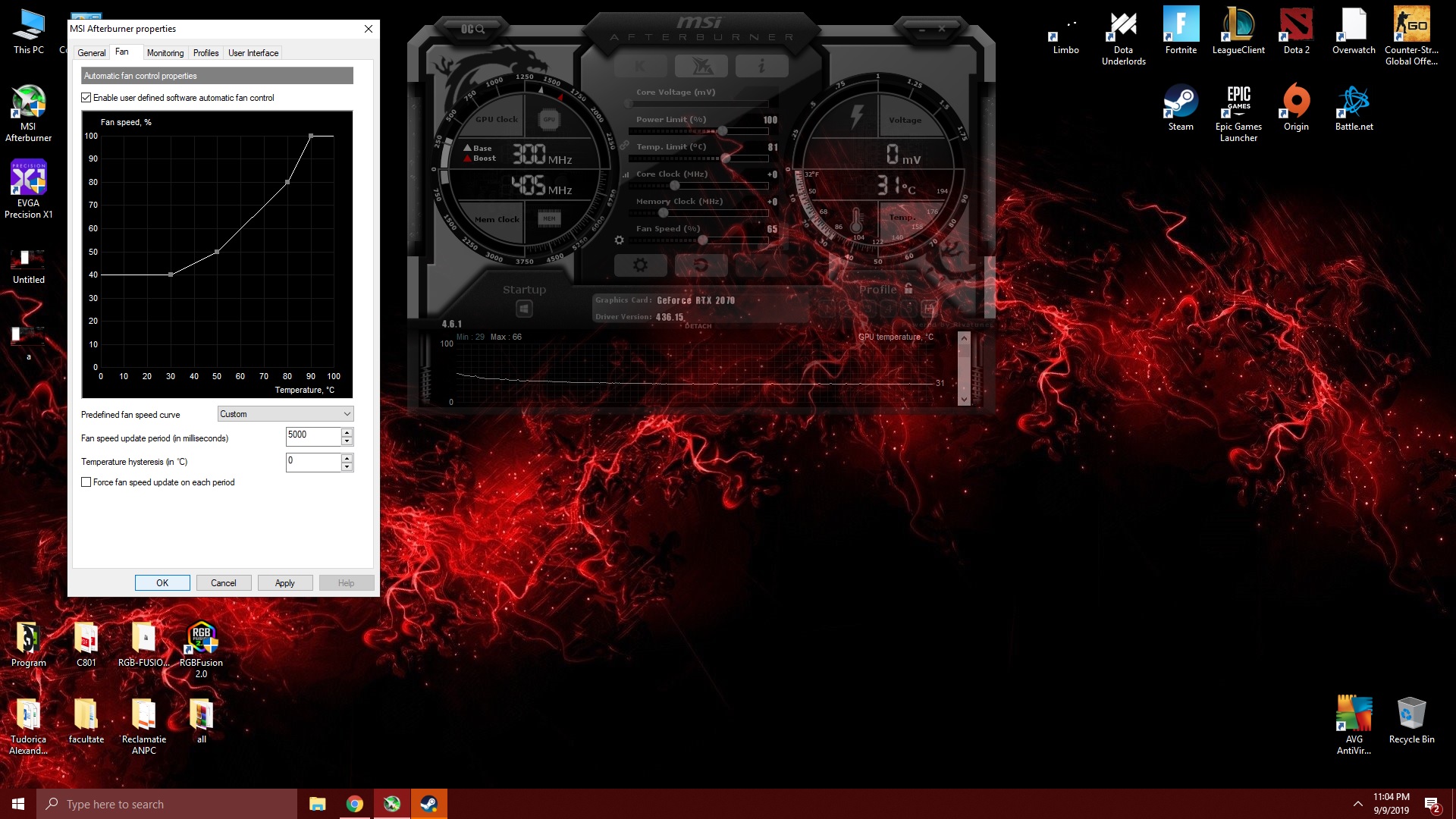Image resolution: width=1456 pixels, height=819 pixels.
Task: Toggle the Startup Windows icon in Afterburner
Action: 524,309
